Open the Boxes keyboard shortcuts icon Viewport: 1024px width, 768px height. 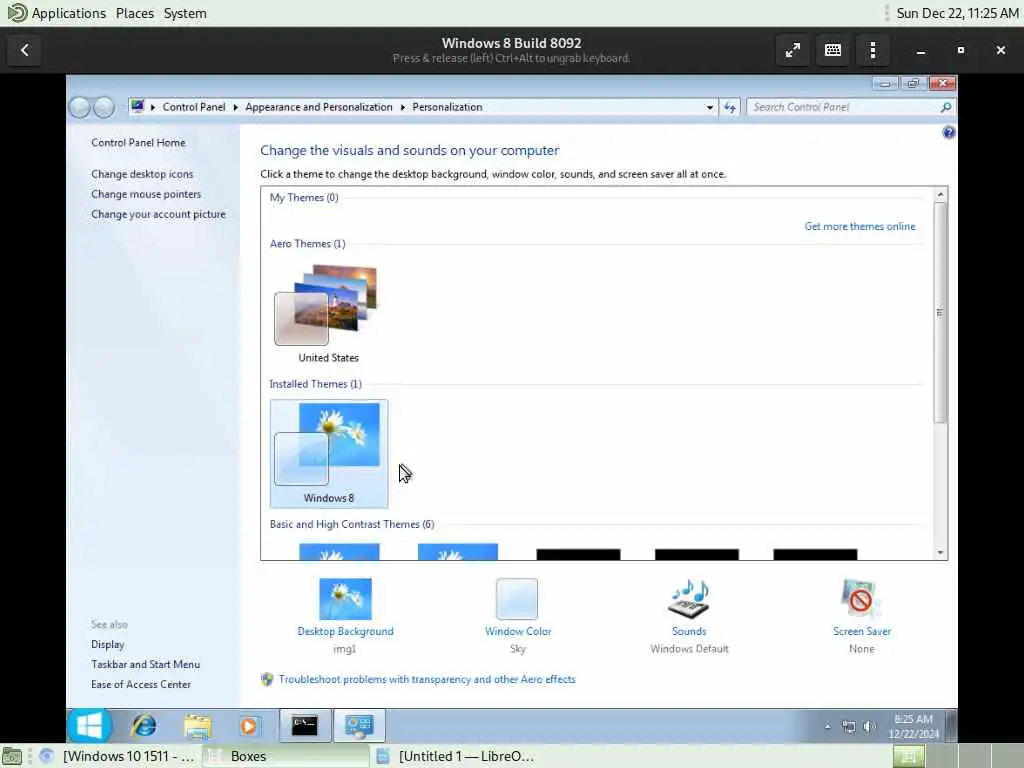click(833, 50)
